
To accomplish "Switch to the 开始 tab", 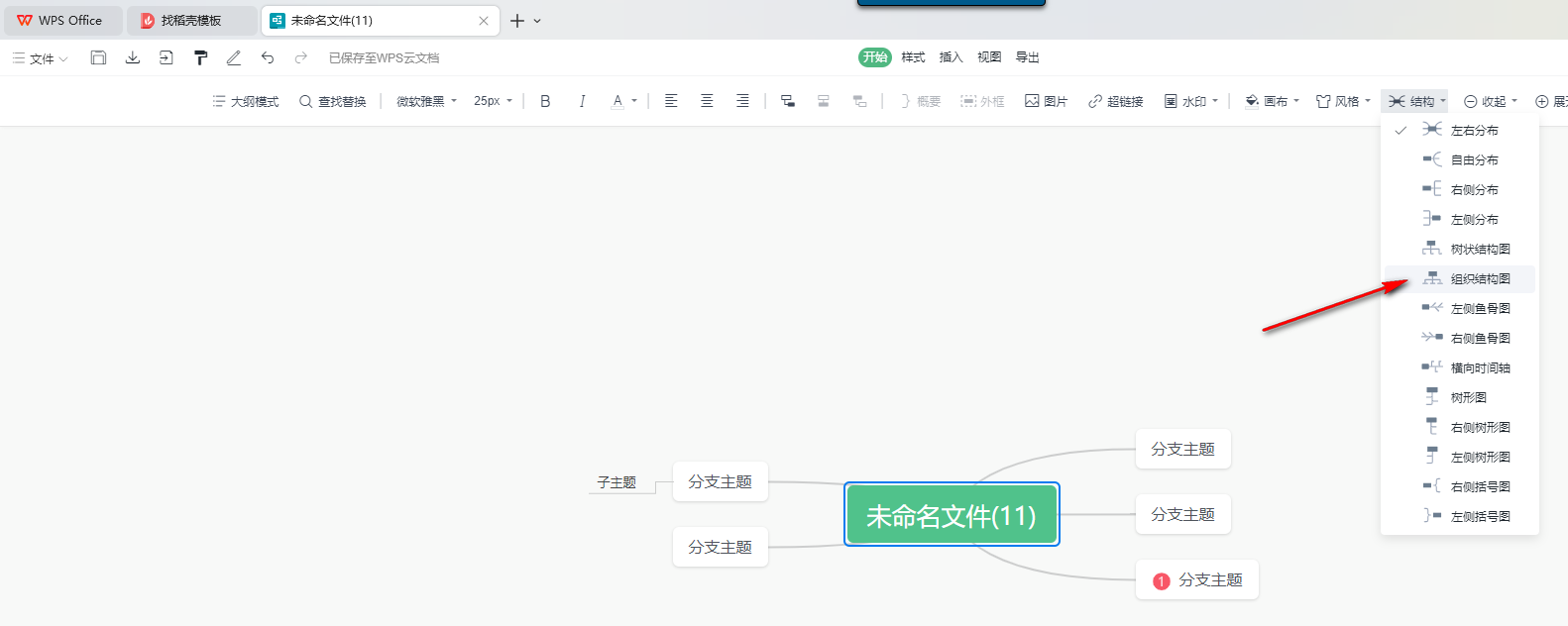I will coord(875,57).
